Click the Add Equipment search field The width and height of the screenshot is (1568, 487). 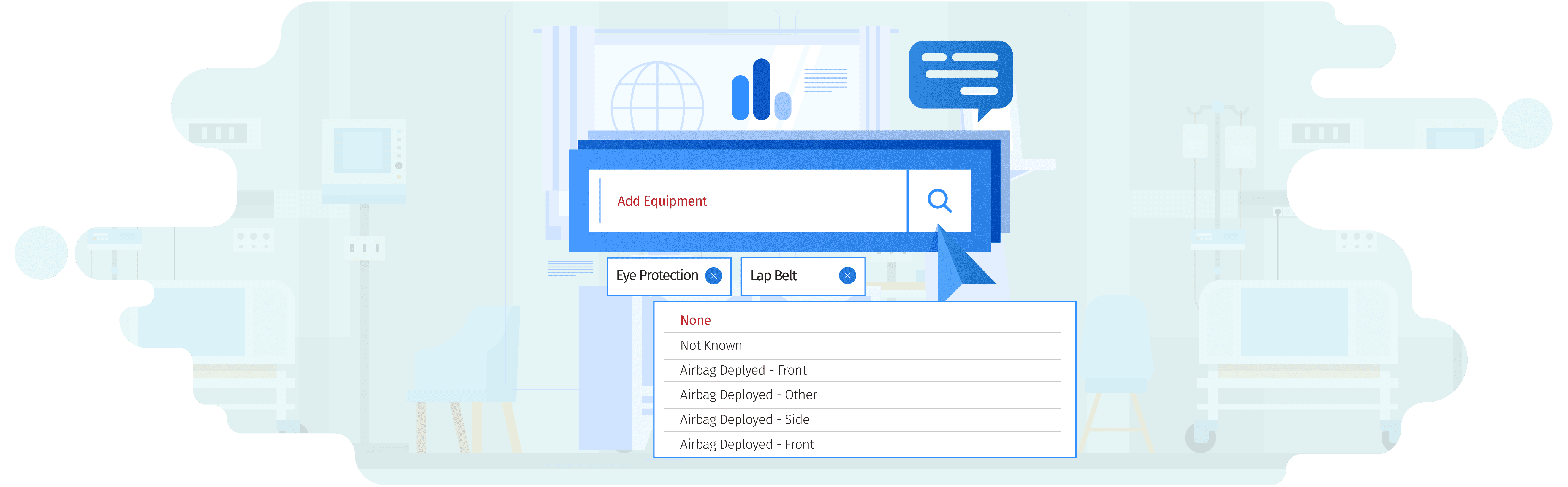(x=748, y=201)
